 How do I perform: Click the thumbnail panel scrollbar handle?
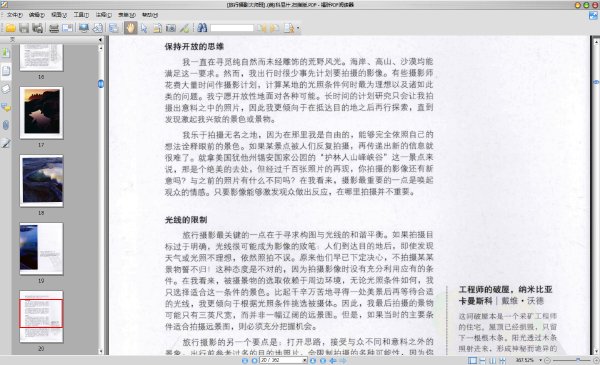click(x=101, y=84)
